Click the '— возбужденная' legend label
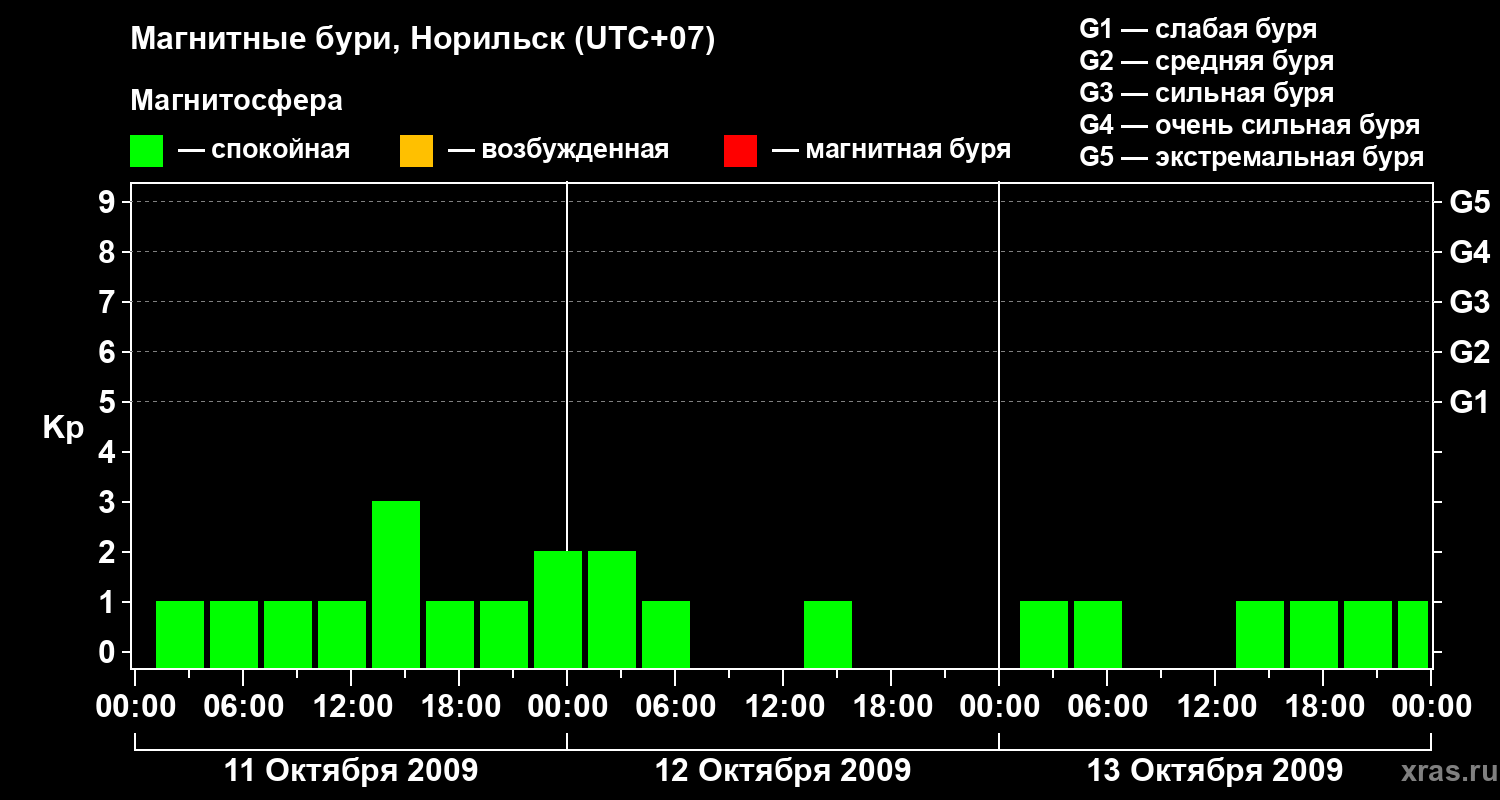This screenshot has height=800, width=1500. pos(558,150)
